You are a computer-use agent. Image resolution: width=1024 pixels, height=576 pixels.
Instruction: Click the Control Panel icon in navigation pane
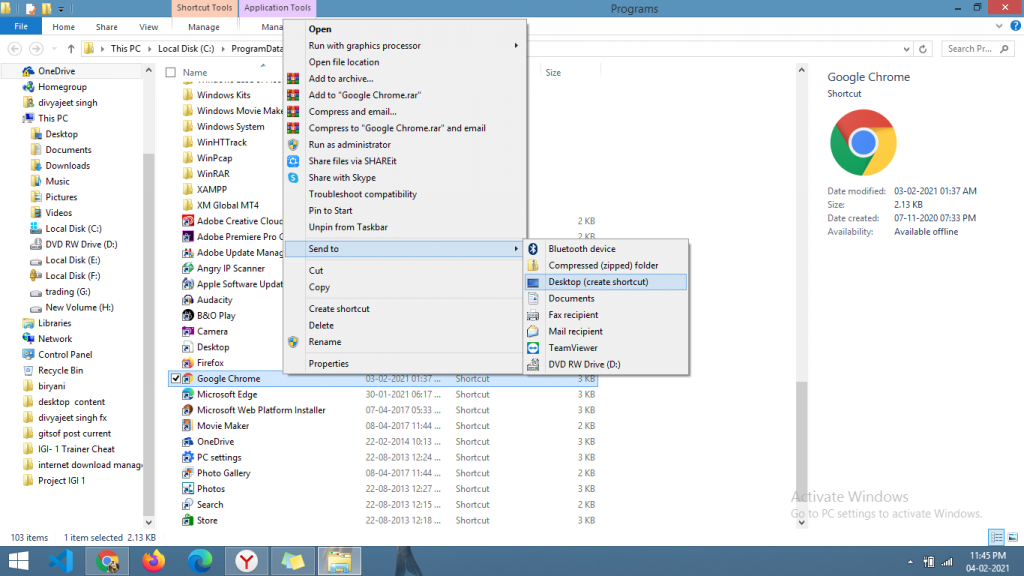point(27,355)
